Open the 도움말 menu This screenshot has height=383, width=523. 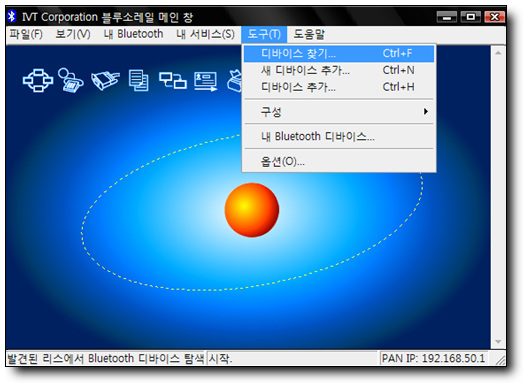click(x=309, y=34)
